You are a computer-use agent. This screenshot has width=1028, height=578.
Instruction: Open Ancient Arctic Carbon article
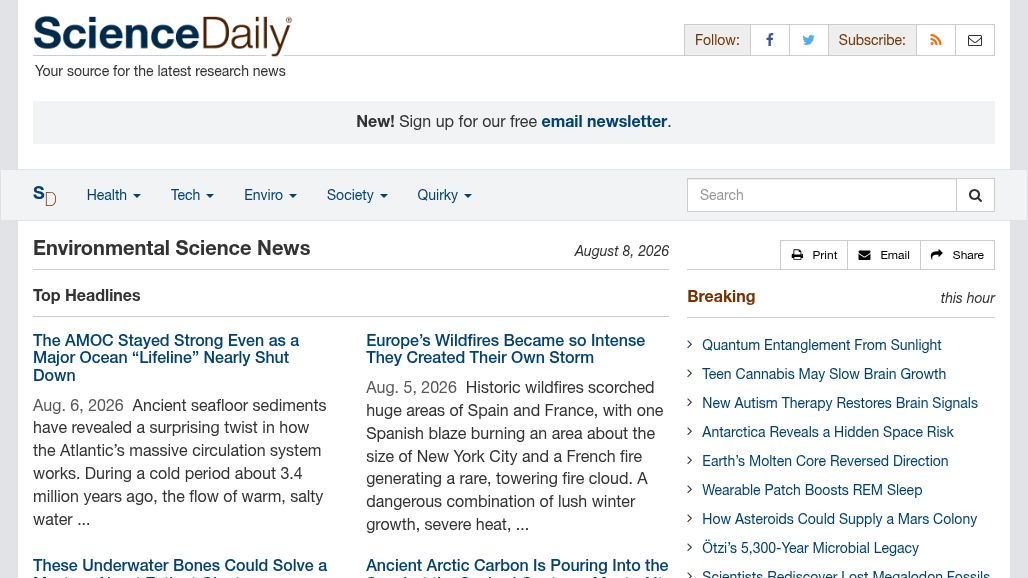(x=517, y=567)
